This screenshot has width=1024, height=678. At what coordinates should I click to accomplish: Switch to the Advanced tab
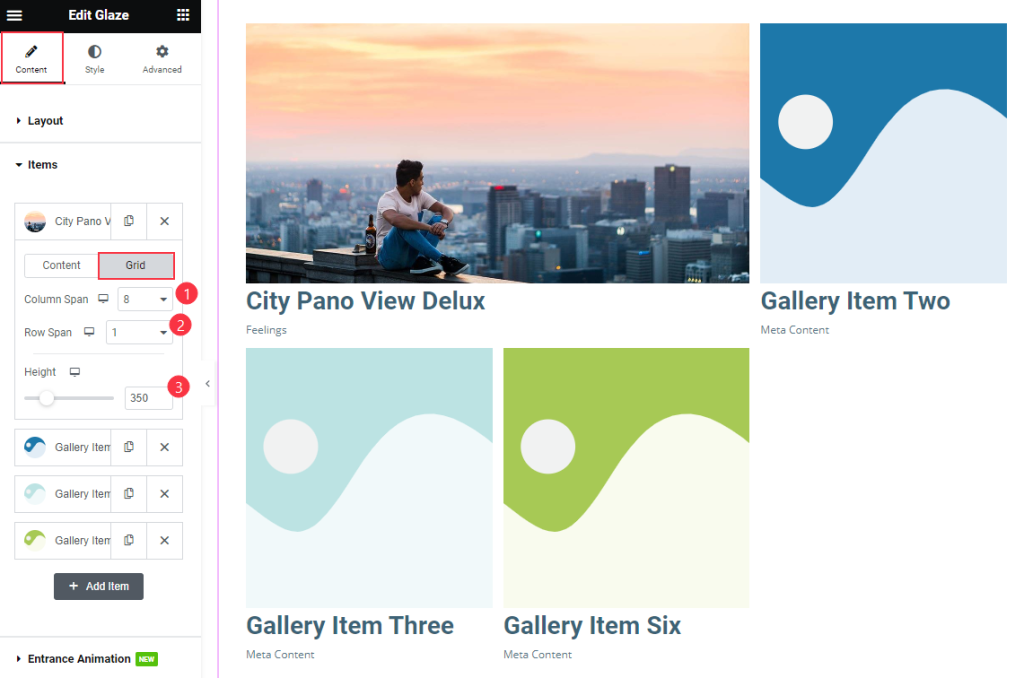(x=162, y=59)
